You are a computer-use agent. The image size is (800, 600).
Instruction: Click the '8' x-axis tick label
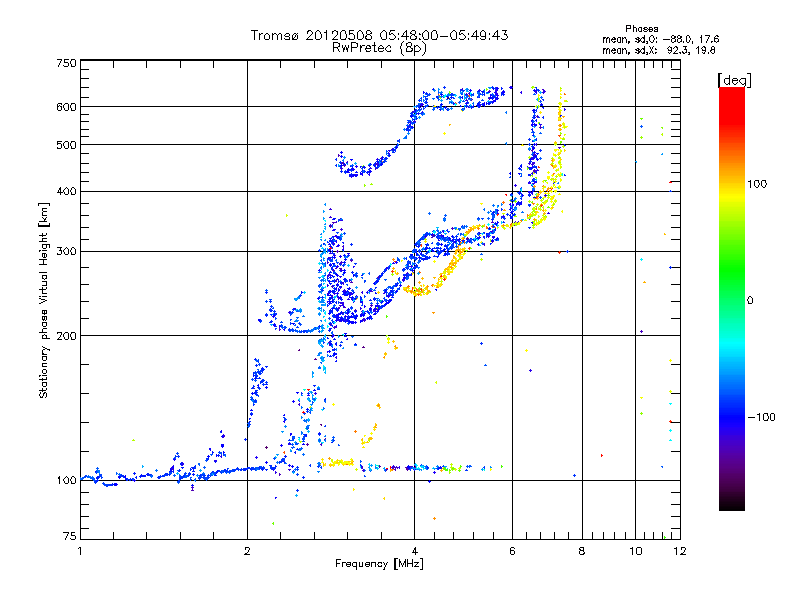coord(582,551)
